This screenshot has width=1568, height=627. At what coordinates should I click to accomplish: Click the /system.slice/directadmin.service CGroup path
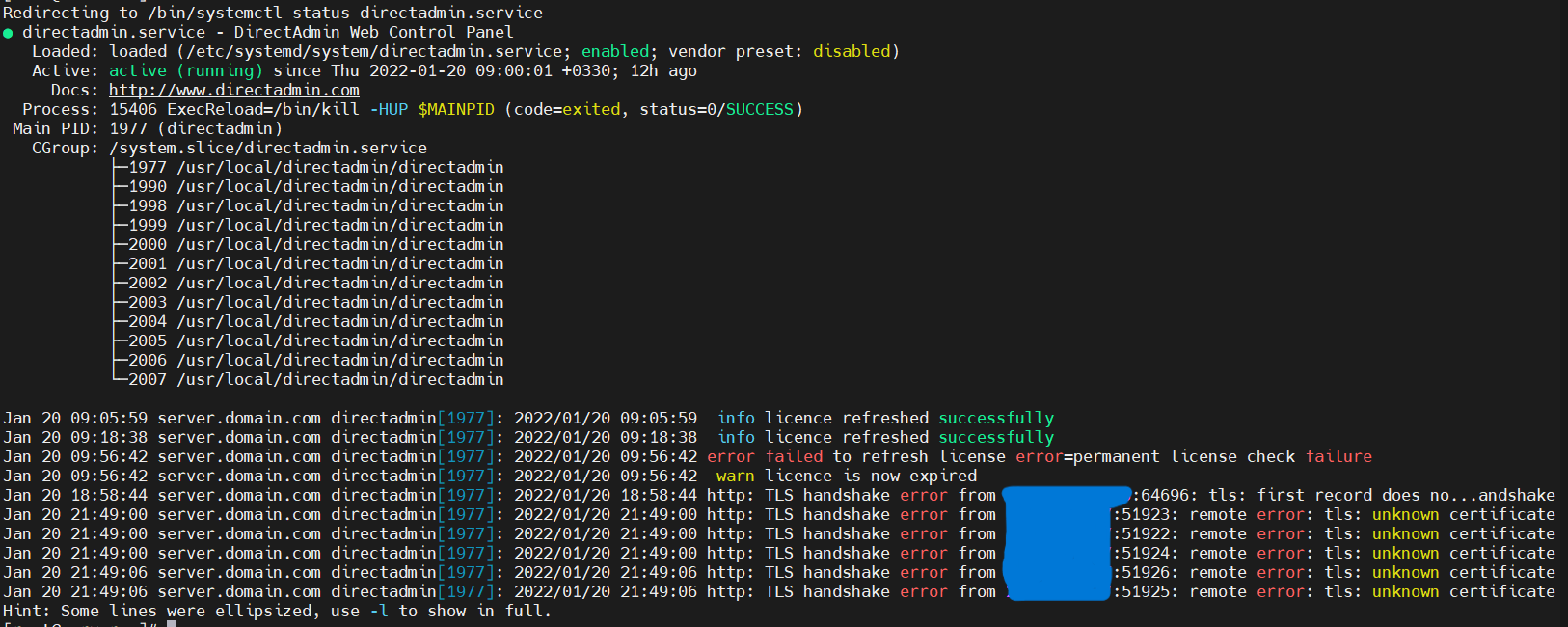268,148
